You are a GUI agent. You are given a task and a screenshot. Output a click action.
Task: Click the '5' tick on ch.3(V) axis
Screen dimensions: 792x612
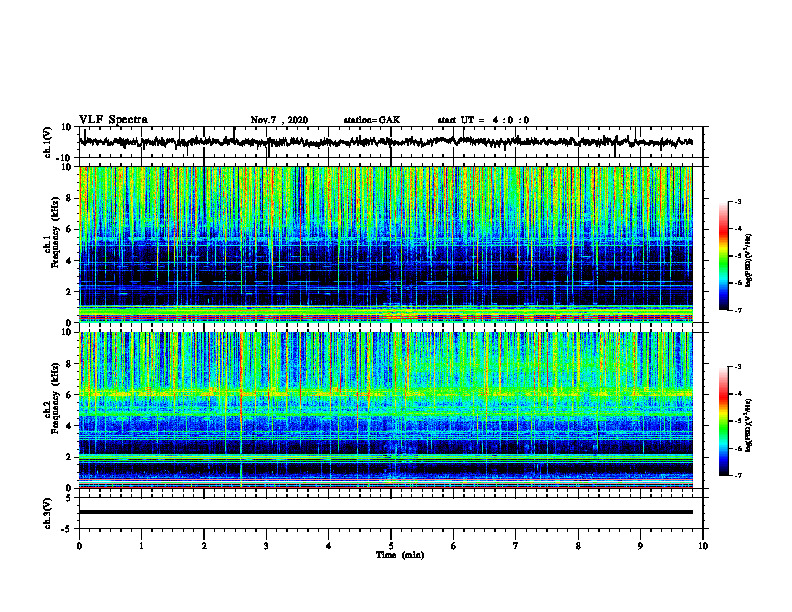(70, 498)
